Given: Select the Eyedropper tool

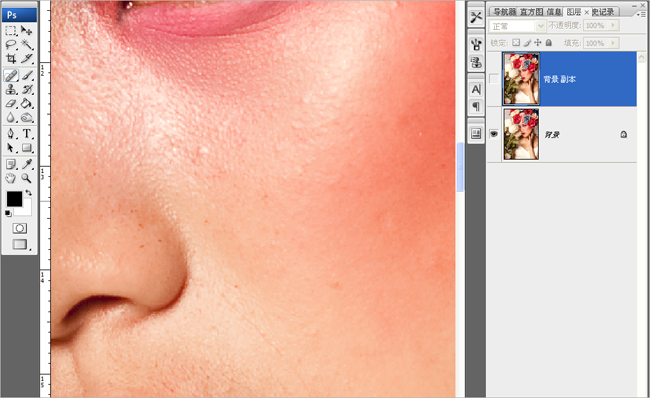Looking at the screenshot, I should pos(27,164).
